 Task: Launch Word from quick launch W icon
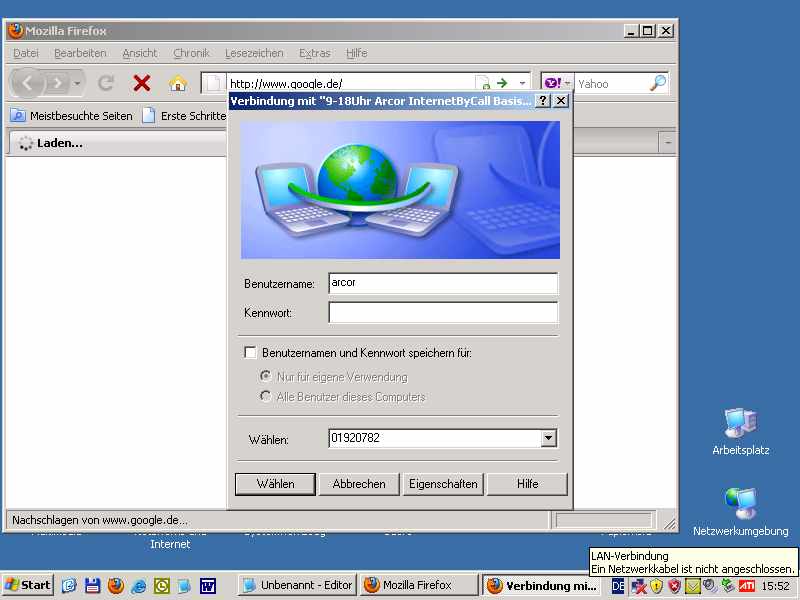[x=208, y=586]
